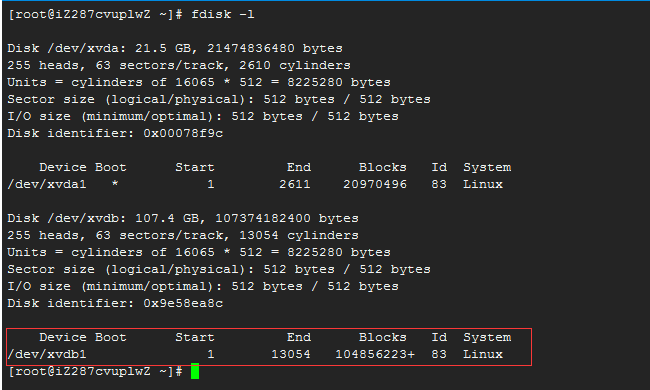Click '2610 cylinders' text

coord(295,65)
